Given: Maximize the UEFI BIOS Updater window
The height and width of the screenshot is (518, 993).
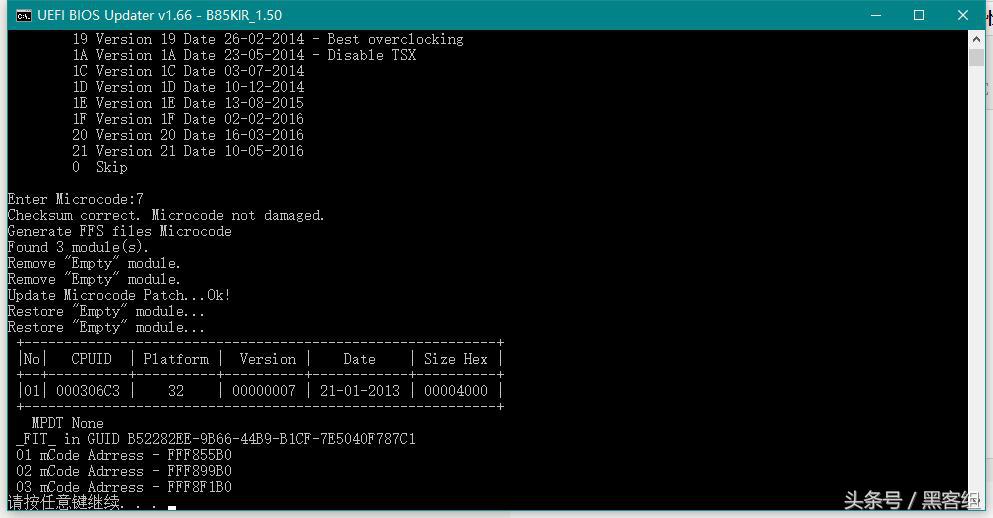Looking at the screenshot, I should [x=919, y=15].
